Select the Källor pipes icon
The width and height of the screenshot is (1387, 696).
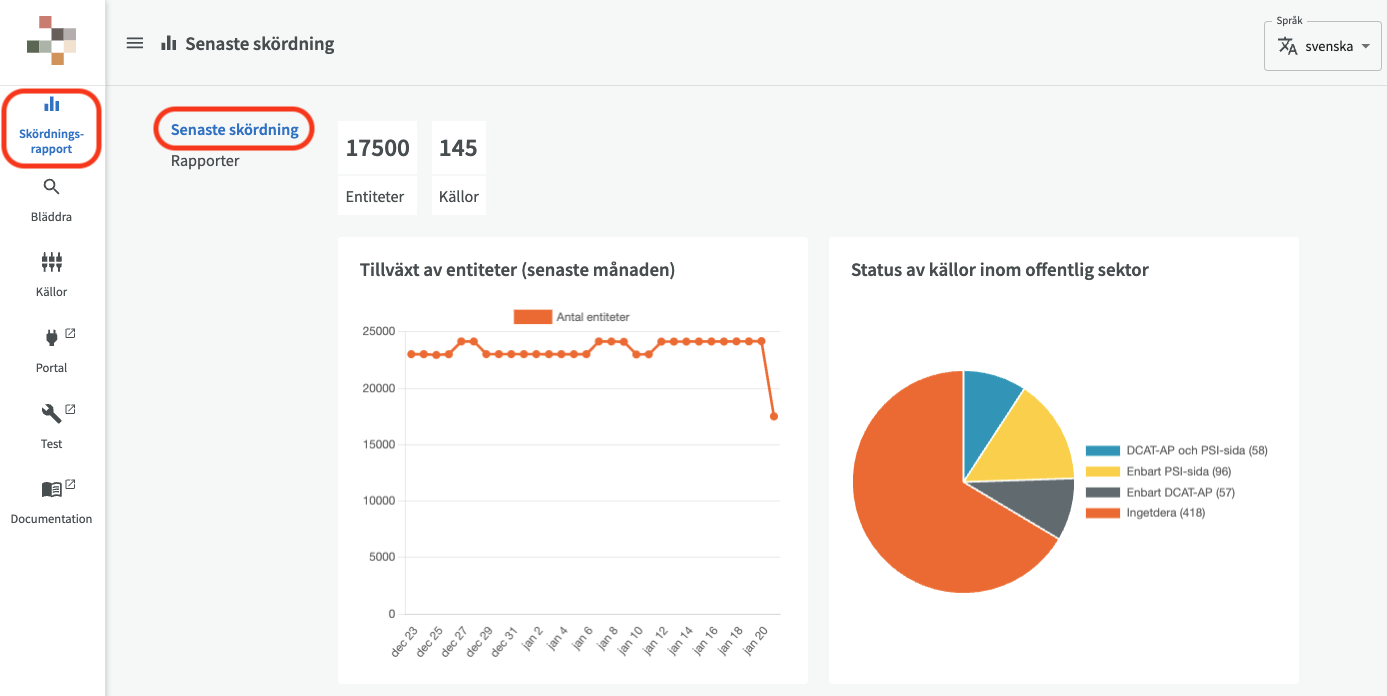coord(52,262)
